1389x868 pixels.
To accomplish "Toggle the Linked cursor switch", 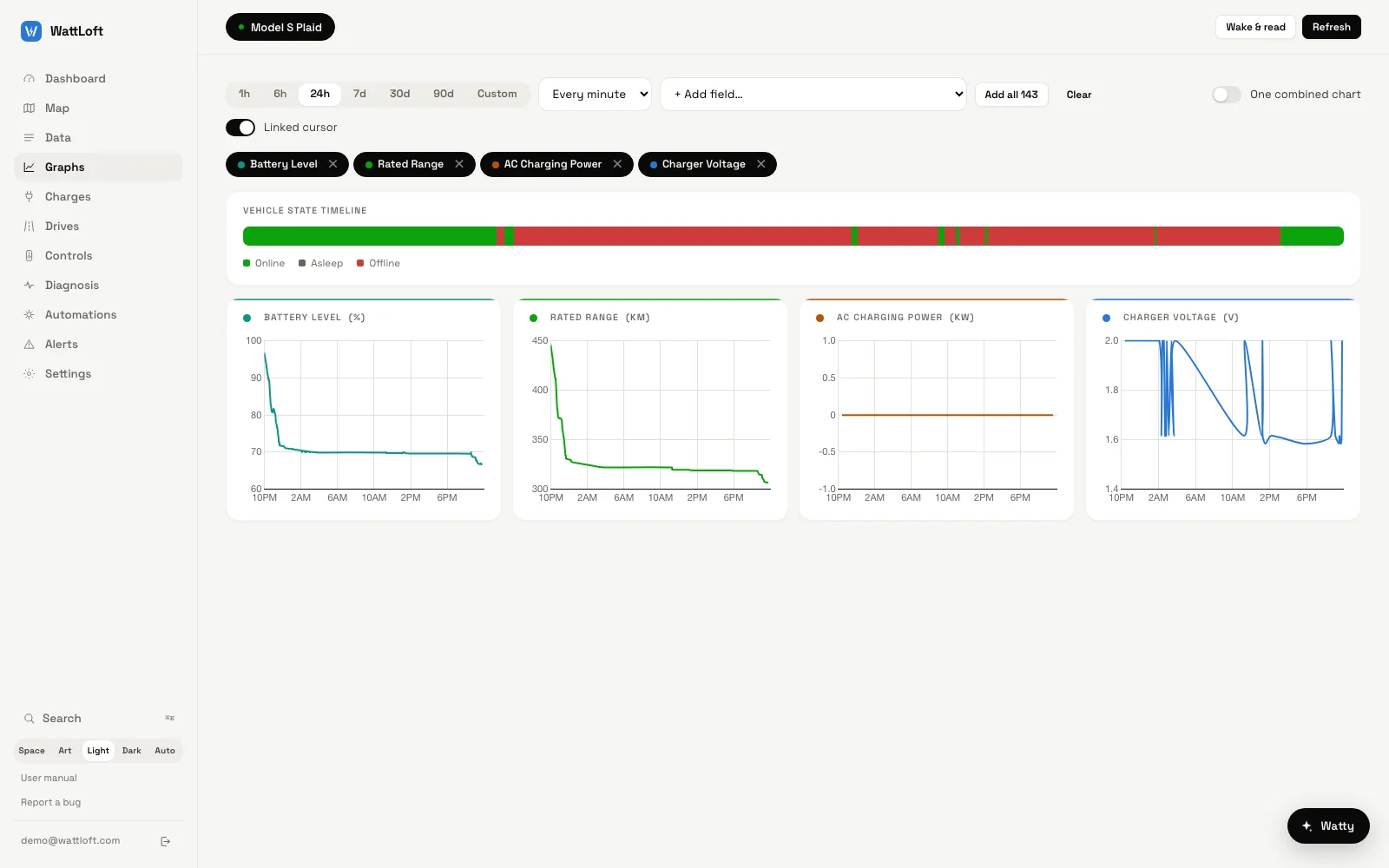I will 240,128.
